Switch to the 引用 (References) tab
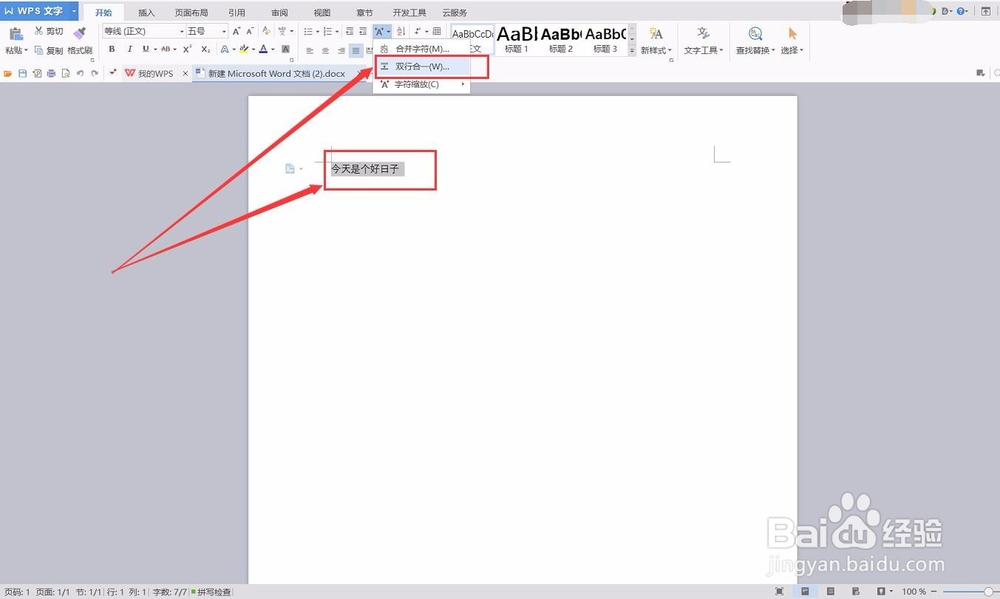1000x599 pixels. click(237, 12)
